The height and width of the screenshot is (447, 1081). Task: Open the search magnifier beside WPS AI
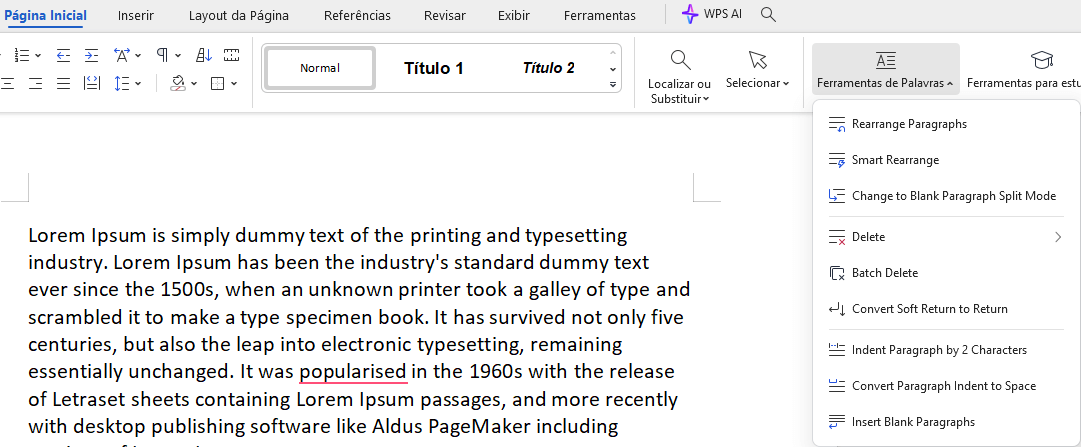768,14
